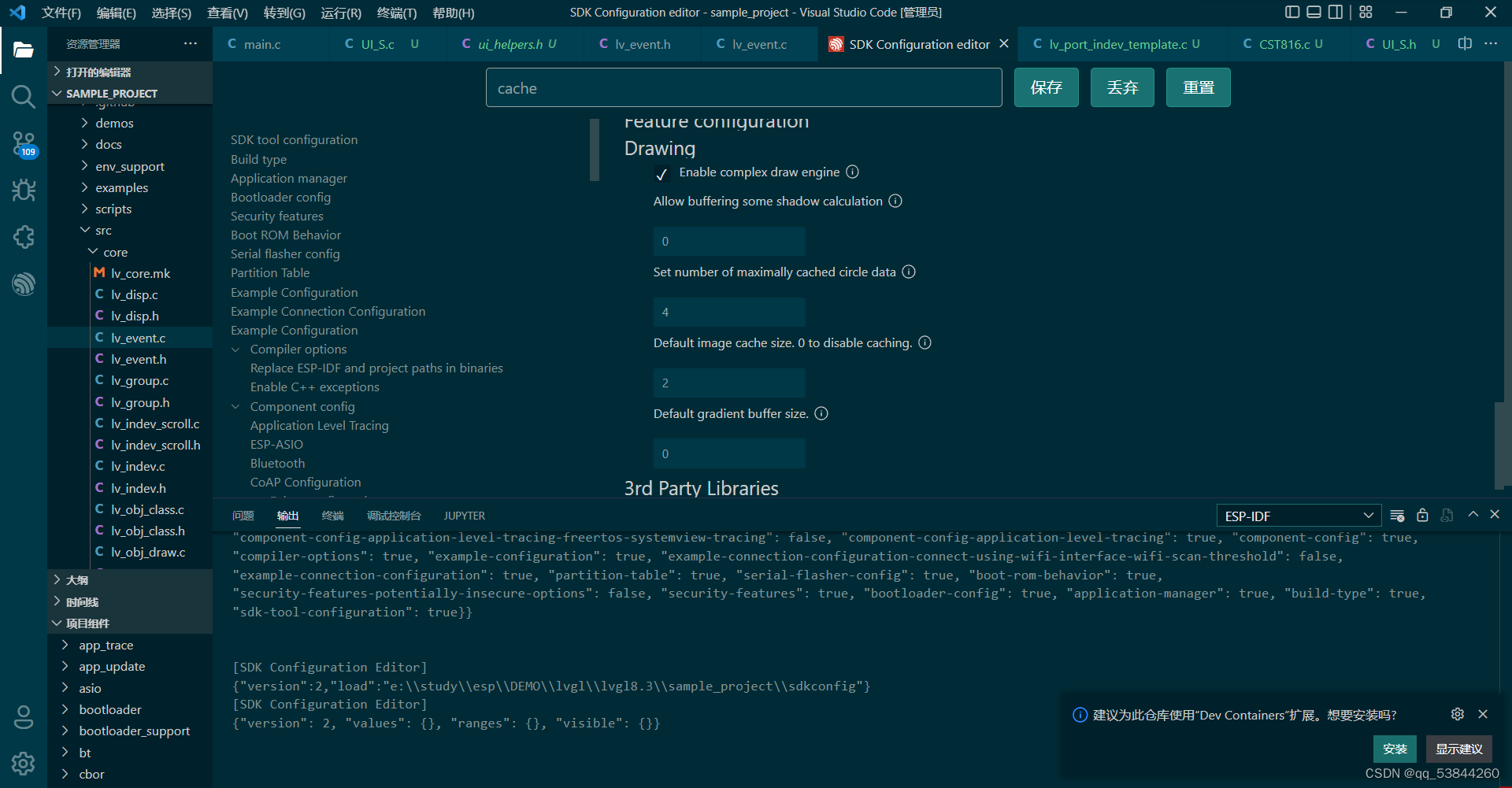Click 安装 install button in notification
The image size is (1512, 788).
(x=1395, y=749)
